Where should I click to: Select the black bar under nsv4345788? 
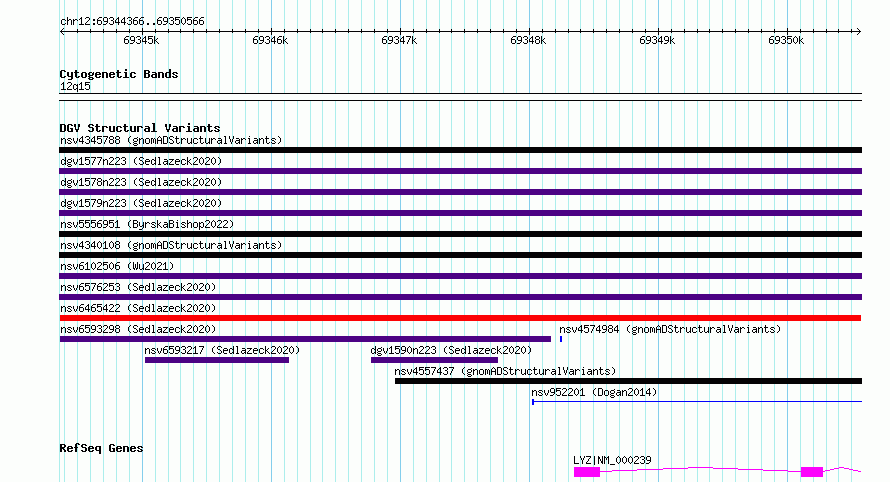click(460, 150)
